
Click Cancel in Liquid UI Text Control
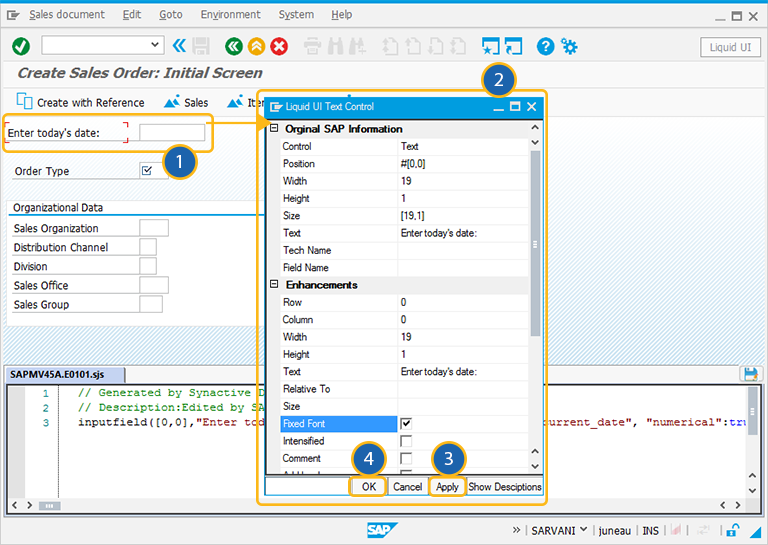(408, 487)
